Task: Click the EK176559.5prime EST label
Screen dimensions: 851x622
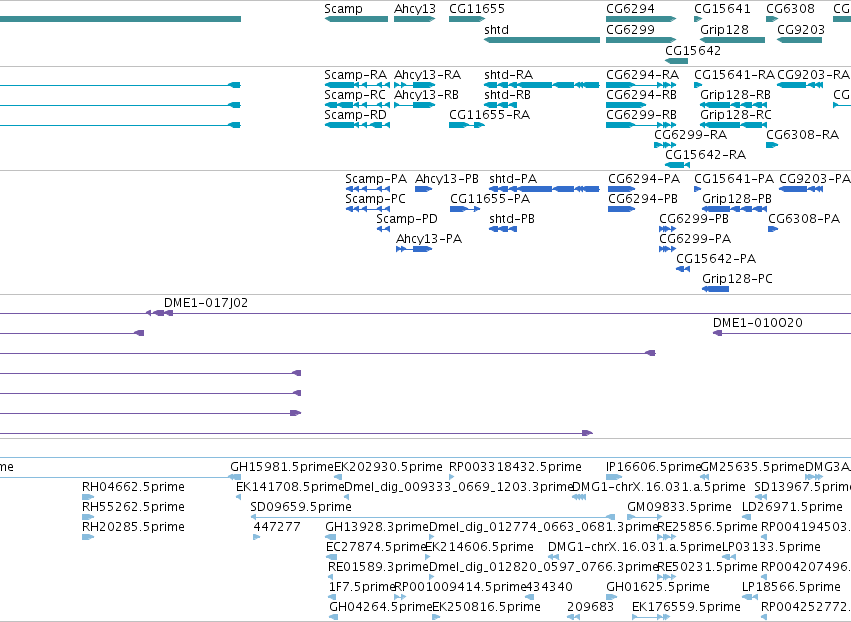Action: click(687, 607)
